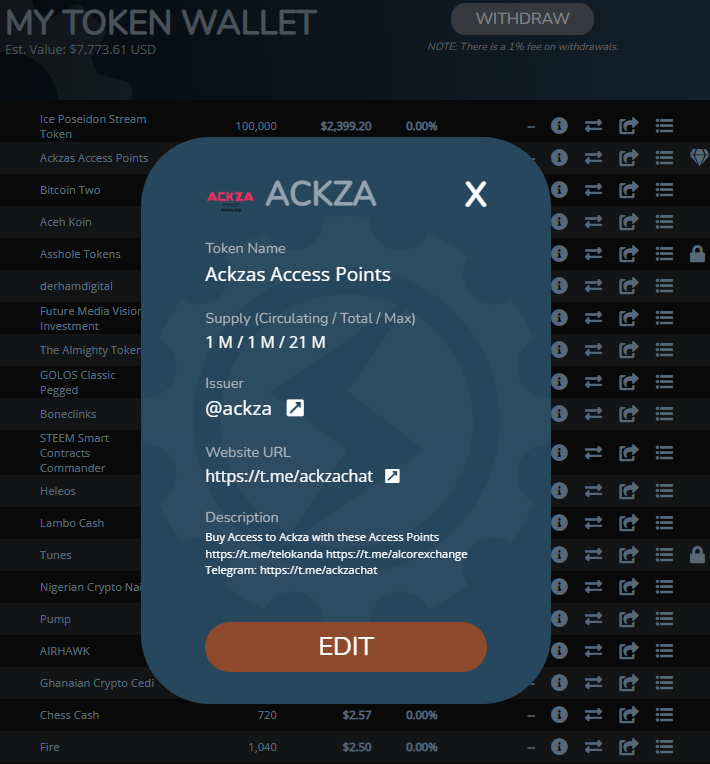Open info icon for Ice Poseidon Stream Token
The width and height of the screenshot is (710, 764).
tap(559, 126)
